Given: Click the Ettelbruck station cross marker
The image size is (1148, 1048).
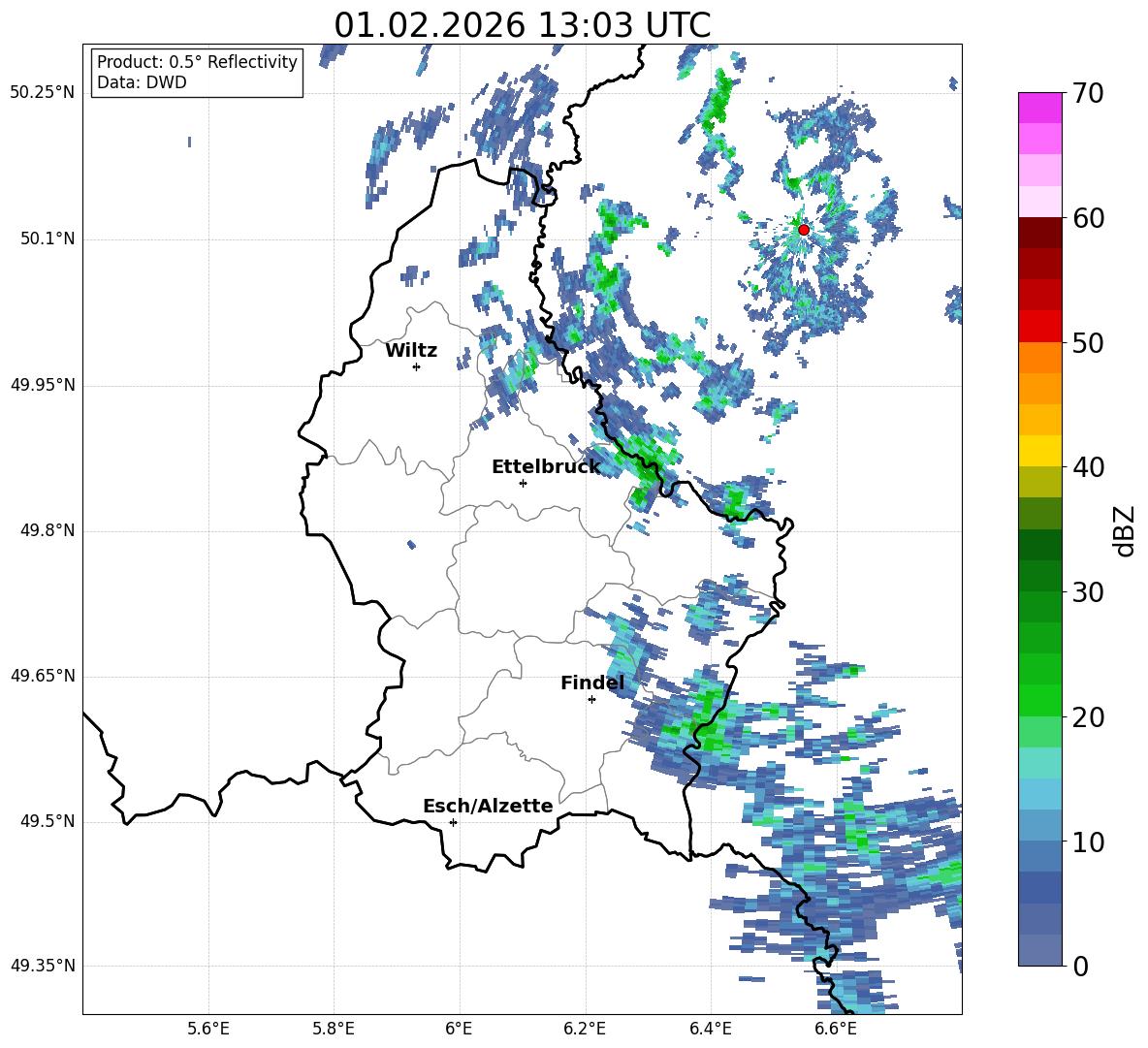Looking at the screenshot, I should [523, 483].
